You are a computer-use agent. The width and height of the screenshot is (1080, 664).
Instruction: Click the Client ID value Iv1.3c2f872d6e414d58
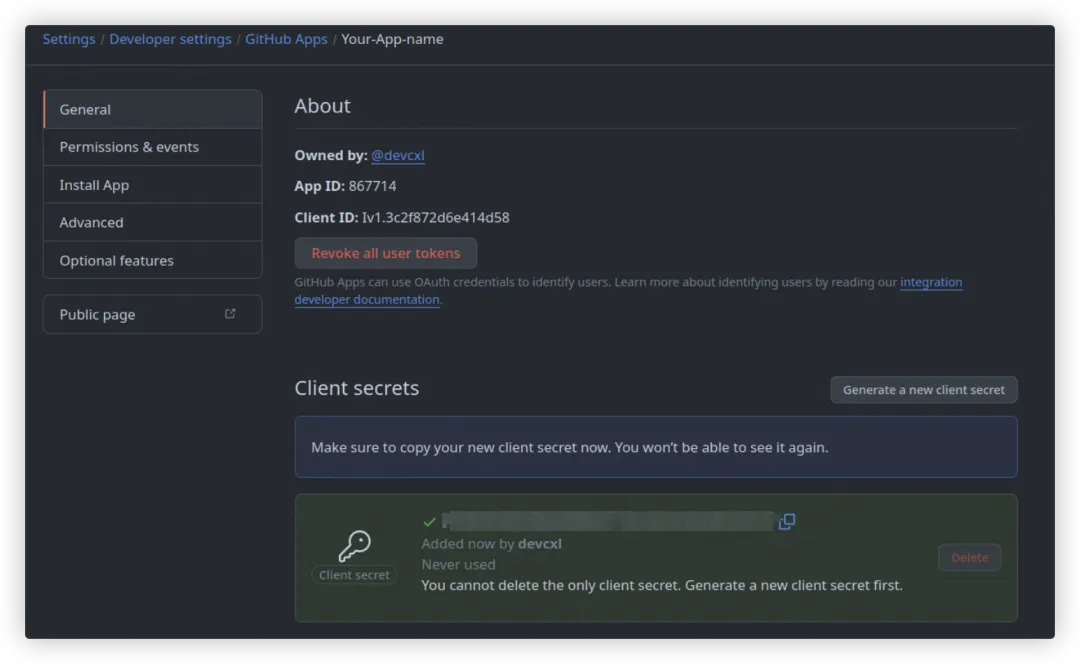tap(435, 218)
